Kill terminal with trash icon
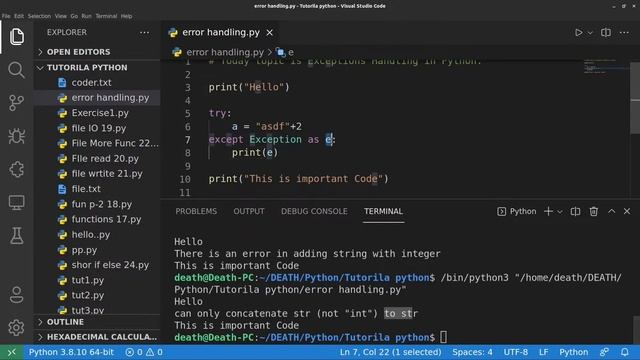This screenshot has height=360, width=640. point(593,211)
